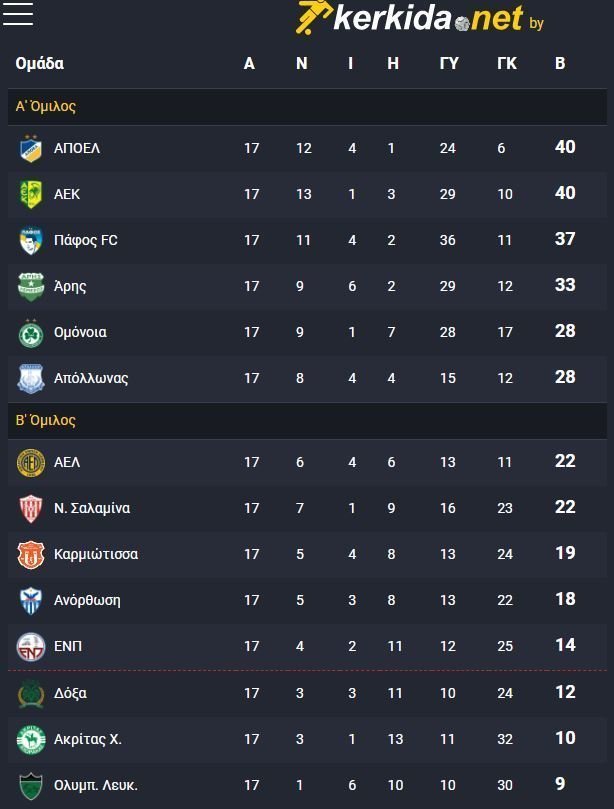Click the Β points column header

pos(560,63)
